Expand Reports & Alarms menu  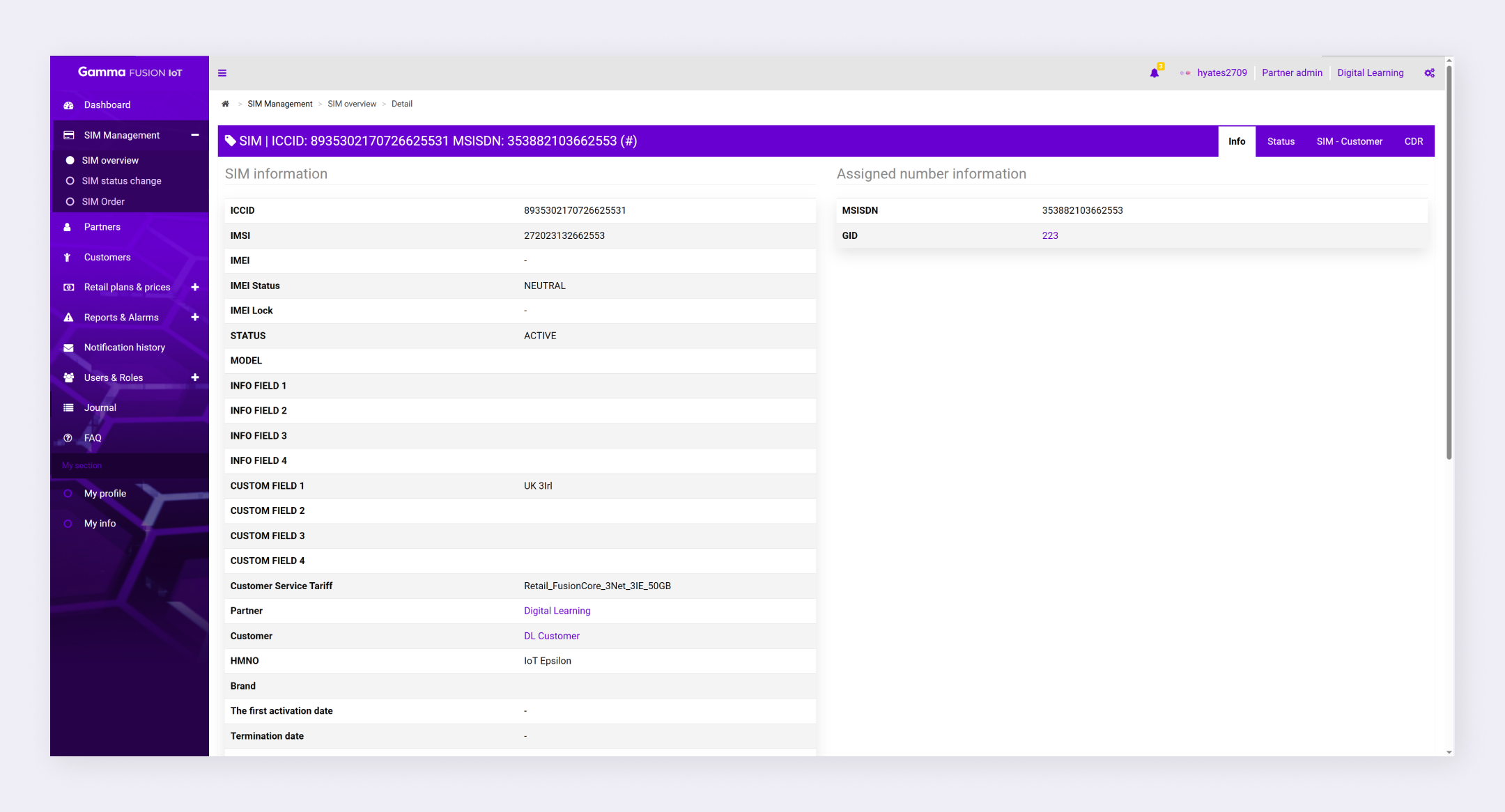point(195,318)
